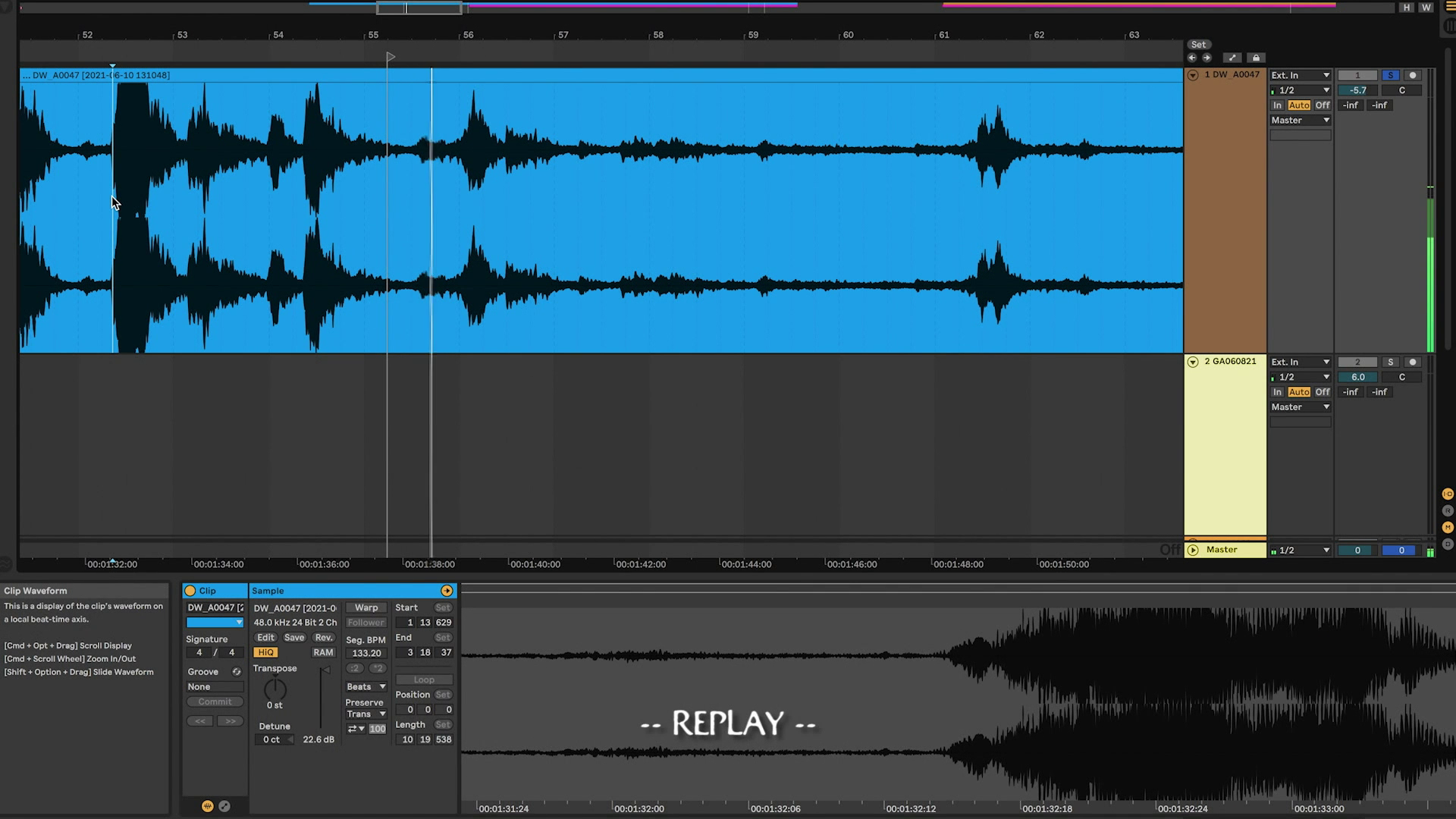Toggle the RAM mode button
Viewport: 1456px width, 819px height.
tap(323, 652)
